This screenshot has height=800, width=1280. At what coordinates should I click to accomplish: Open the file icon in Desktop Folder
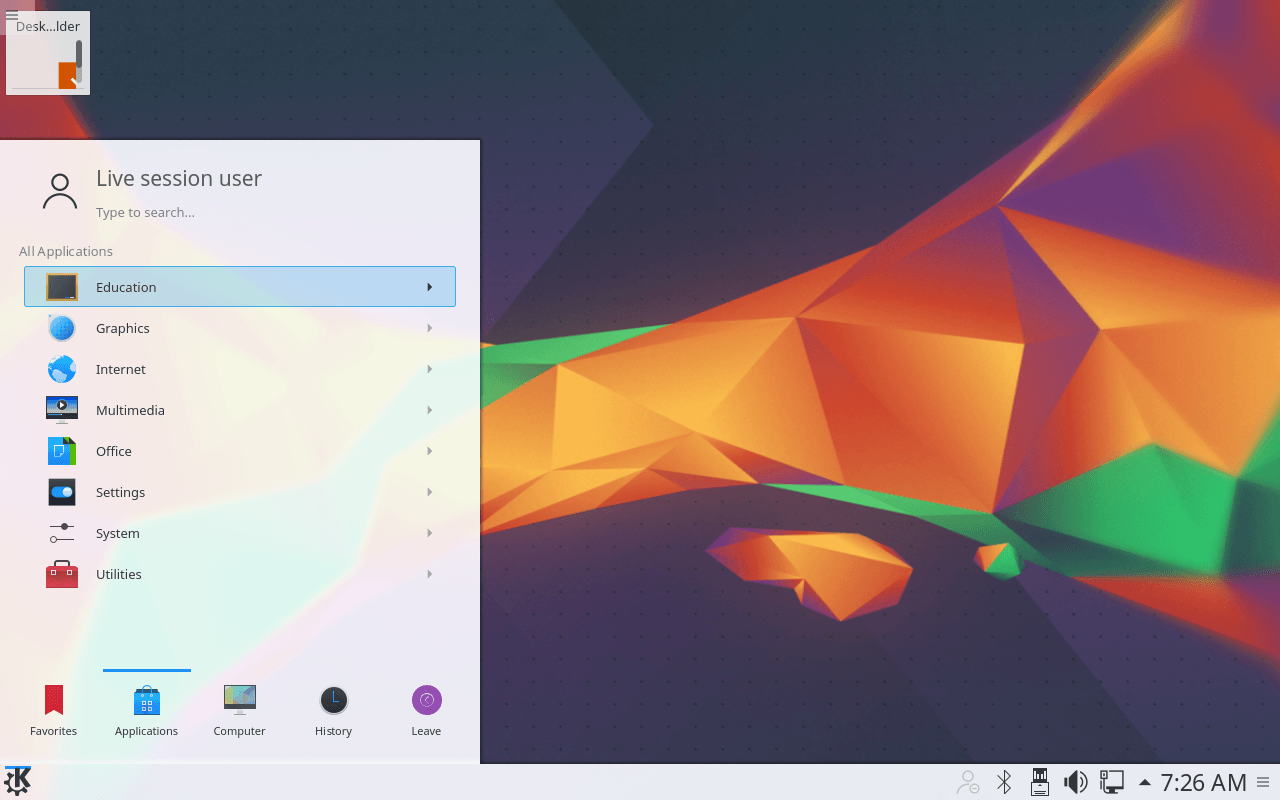point(67,75)
